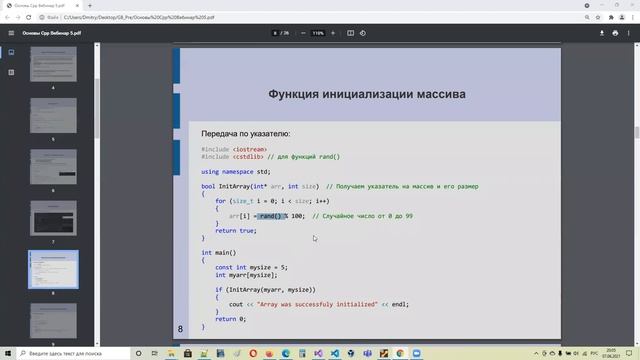Screen dimensions: 640x360
Task: Open Microsoft Teams in the taskbar
Action: tap(367, 353)
